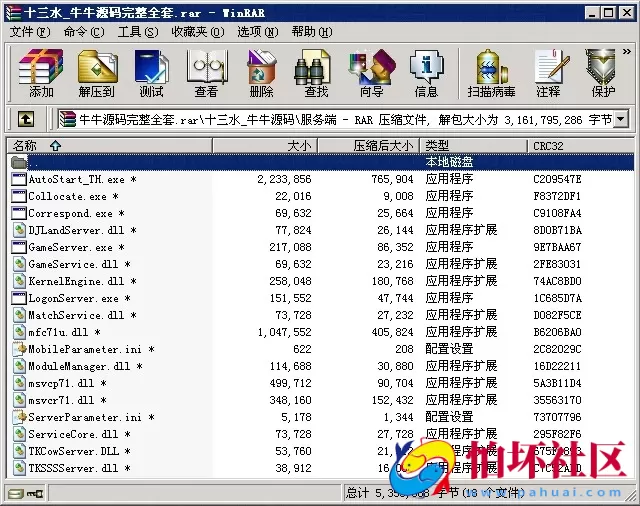Screen dimensions: 640x506
Task: Click the Extract To (解压到) icon
Action: pos(97,73)
